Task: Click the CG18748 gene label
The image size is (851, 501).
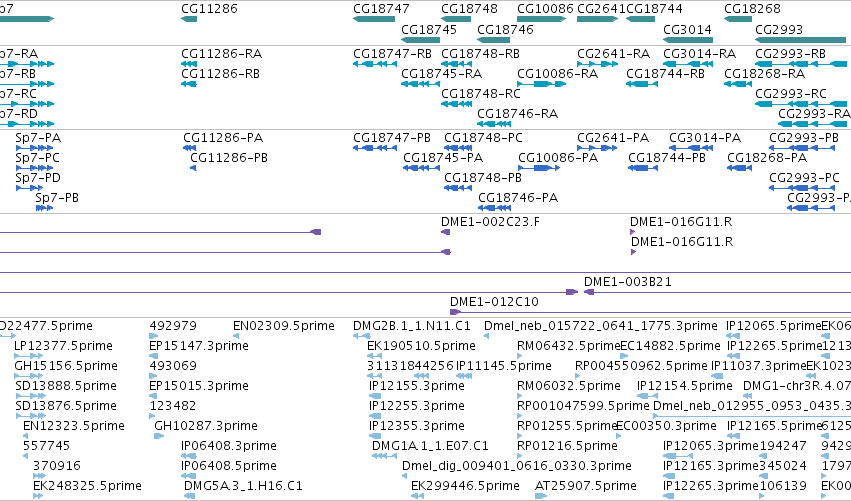Action: (x=469, y=9)
